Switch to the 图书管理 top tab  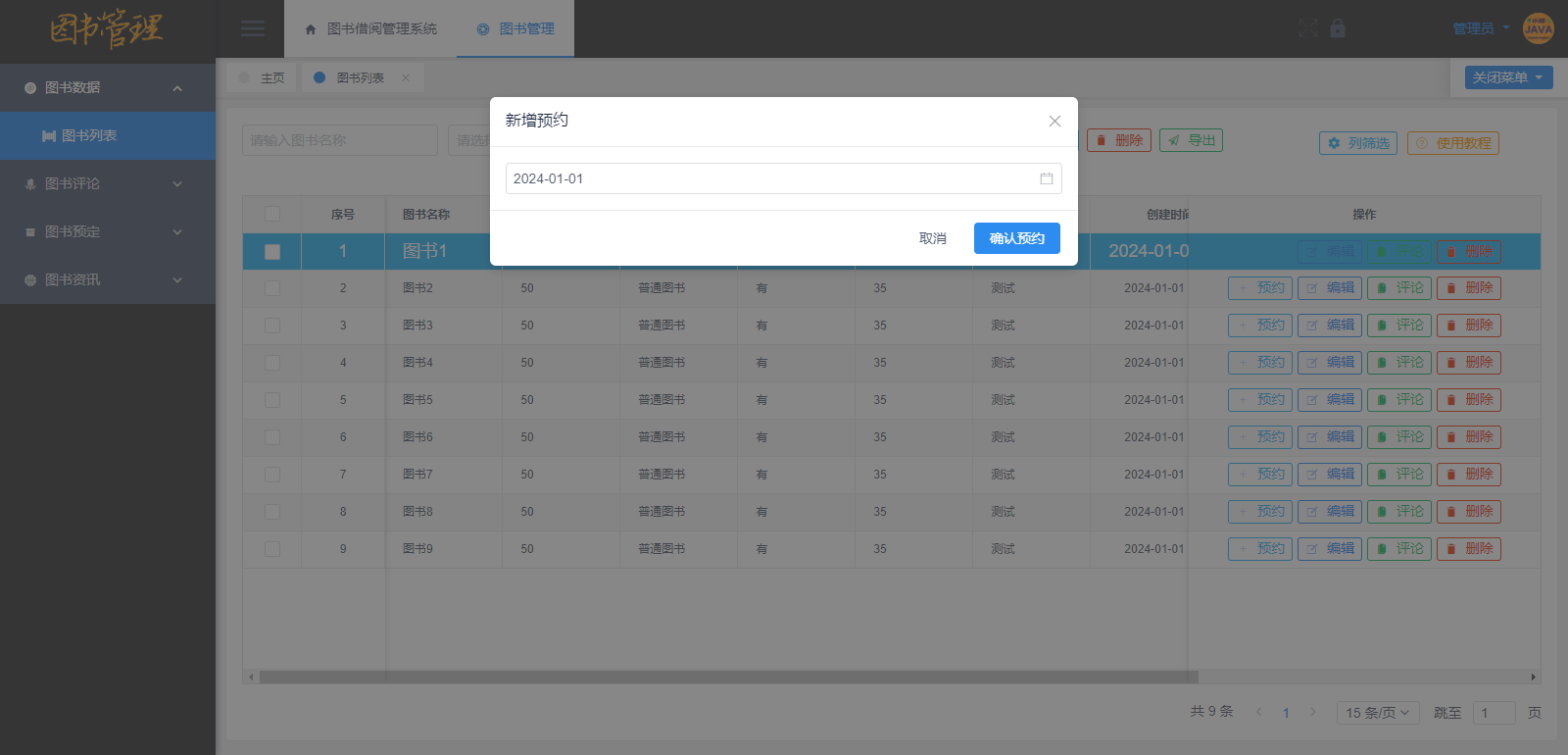[516, 29]
